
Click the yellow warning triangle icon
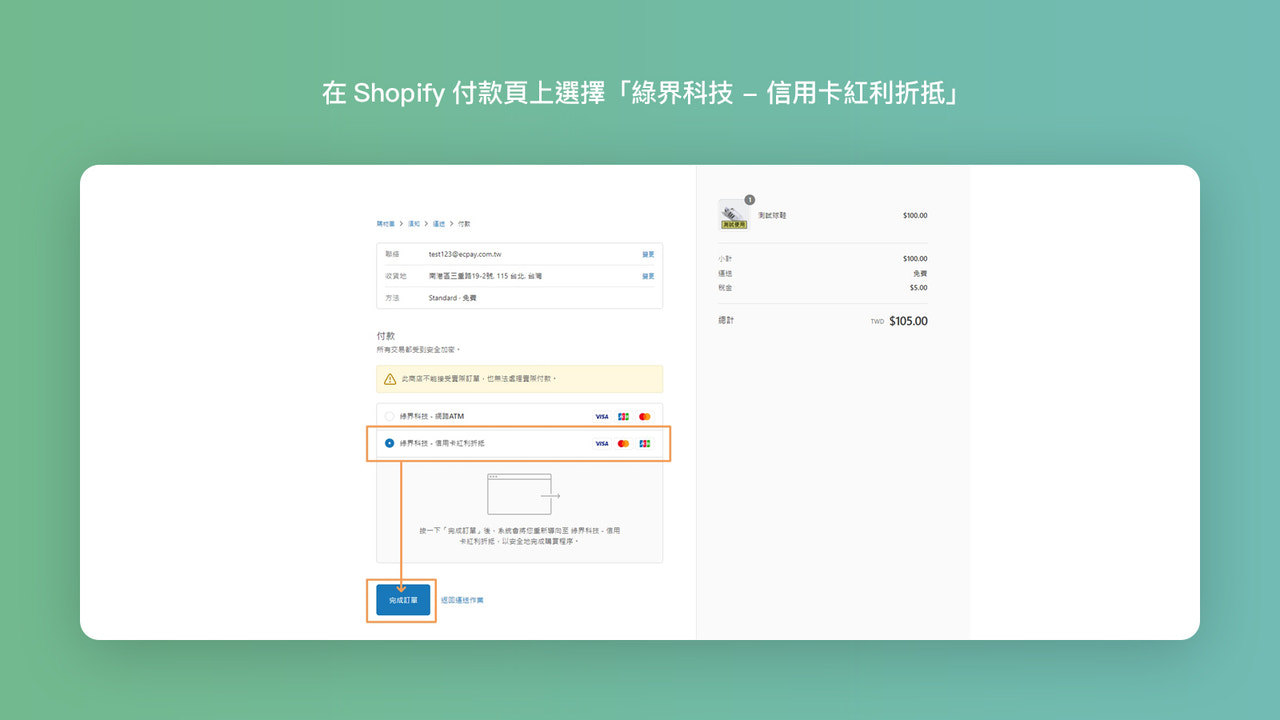(390, 379)
